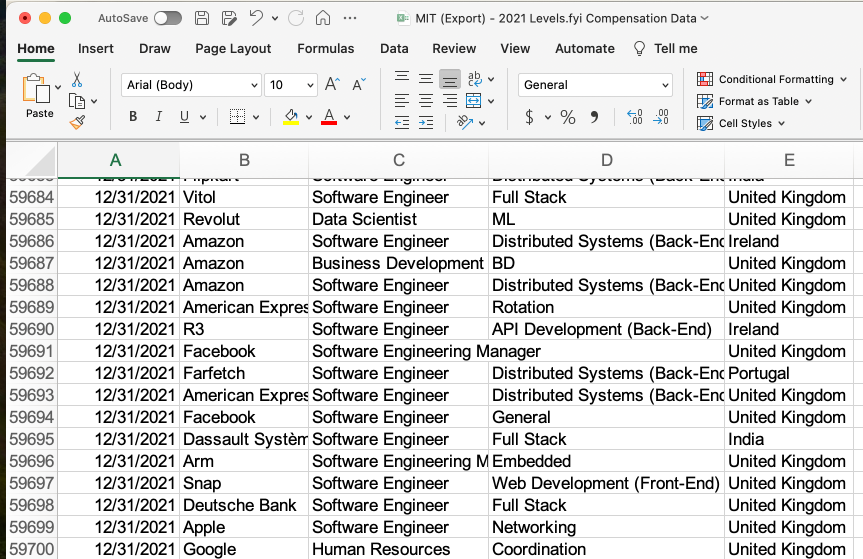Open the more options ellipsis in title bar
The image size is (863, 559).
(349, 18)
